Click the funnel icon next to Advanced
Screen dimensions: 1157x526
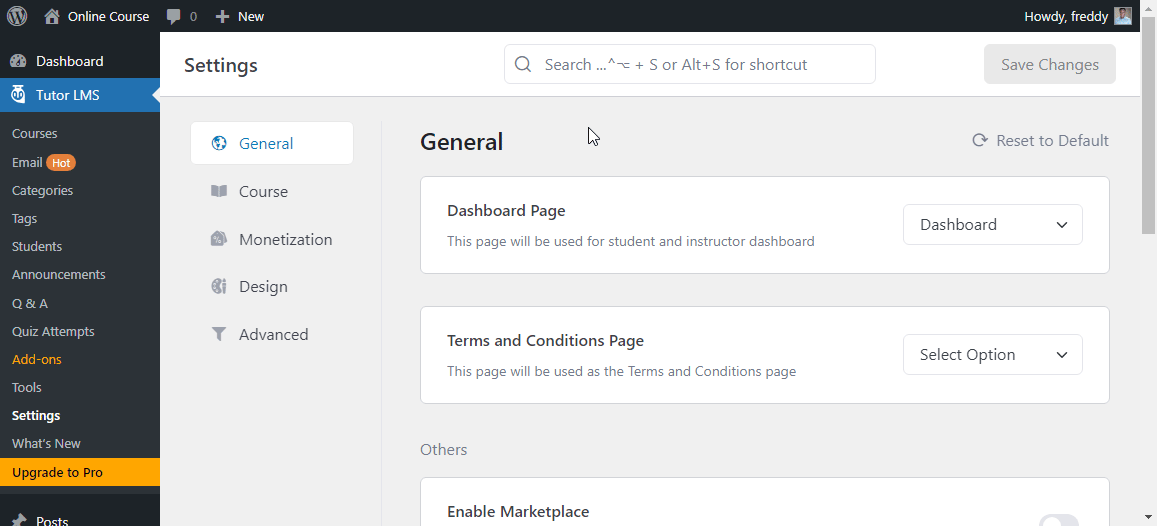coord(218,334)
